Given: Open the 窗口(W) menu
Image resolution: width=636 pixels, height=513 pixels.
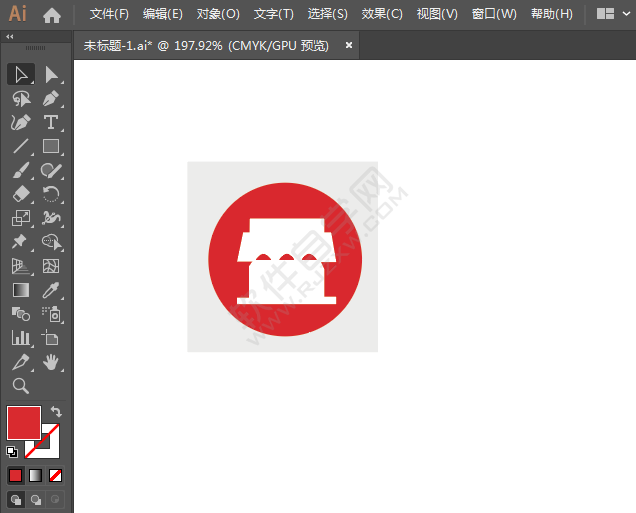Looking at the screenshot, I should [494, 14].
